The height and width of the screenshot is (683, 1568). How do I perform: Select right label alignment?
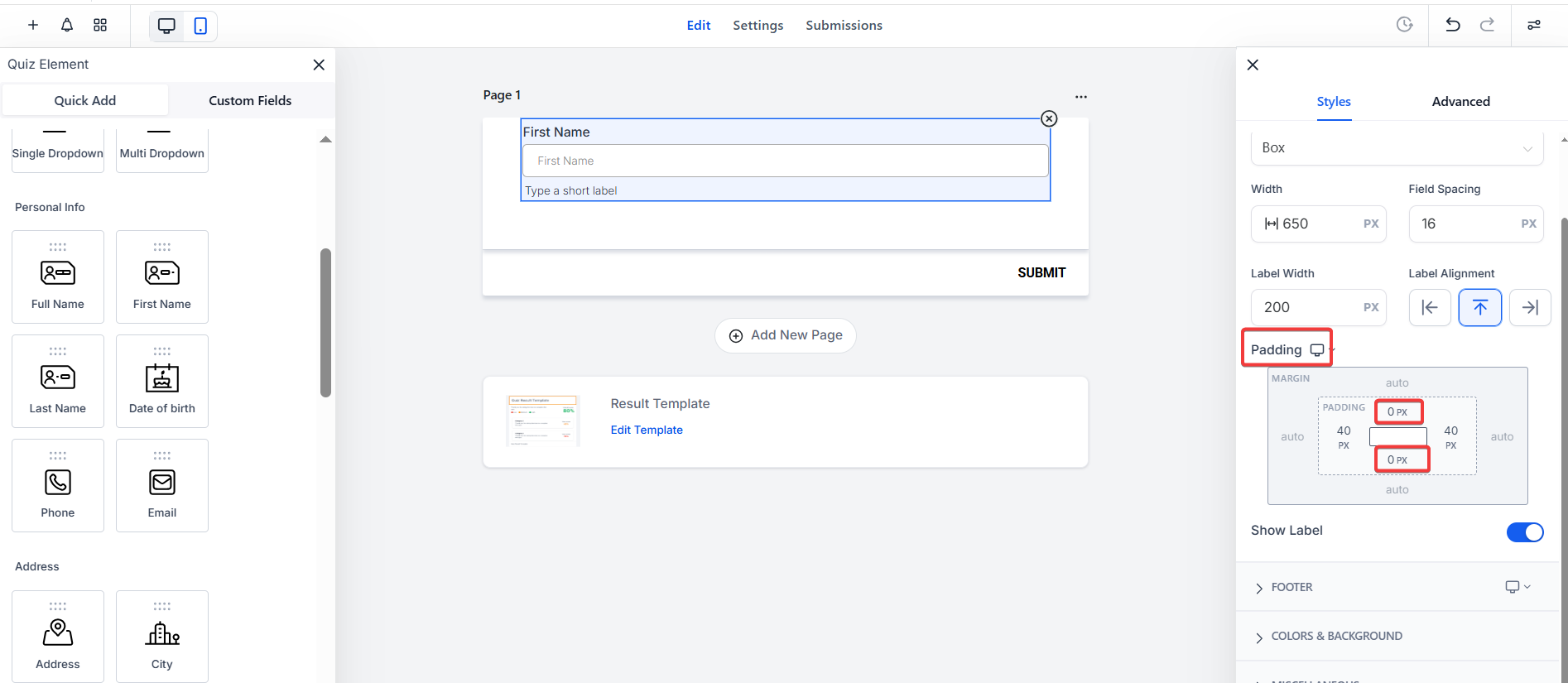[1530, 308]
